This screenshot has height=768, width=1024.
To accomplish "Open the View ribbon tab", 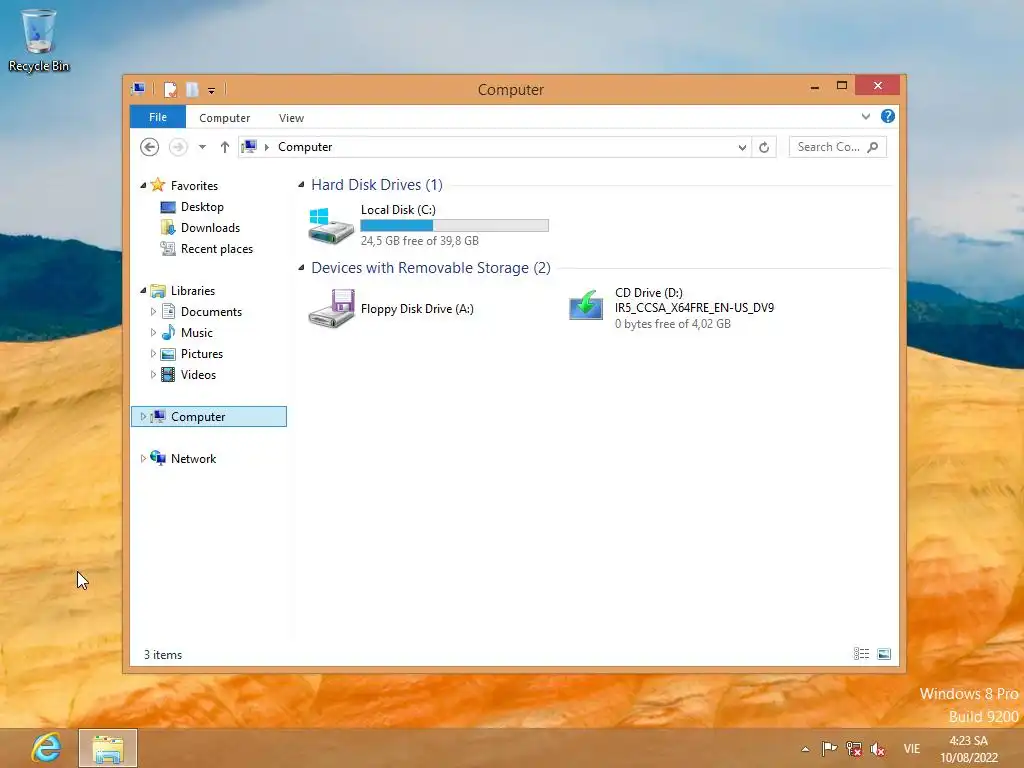I will coord(291,118).
